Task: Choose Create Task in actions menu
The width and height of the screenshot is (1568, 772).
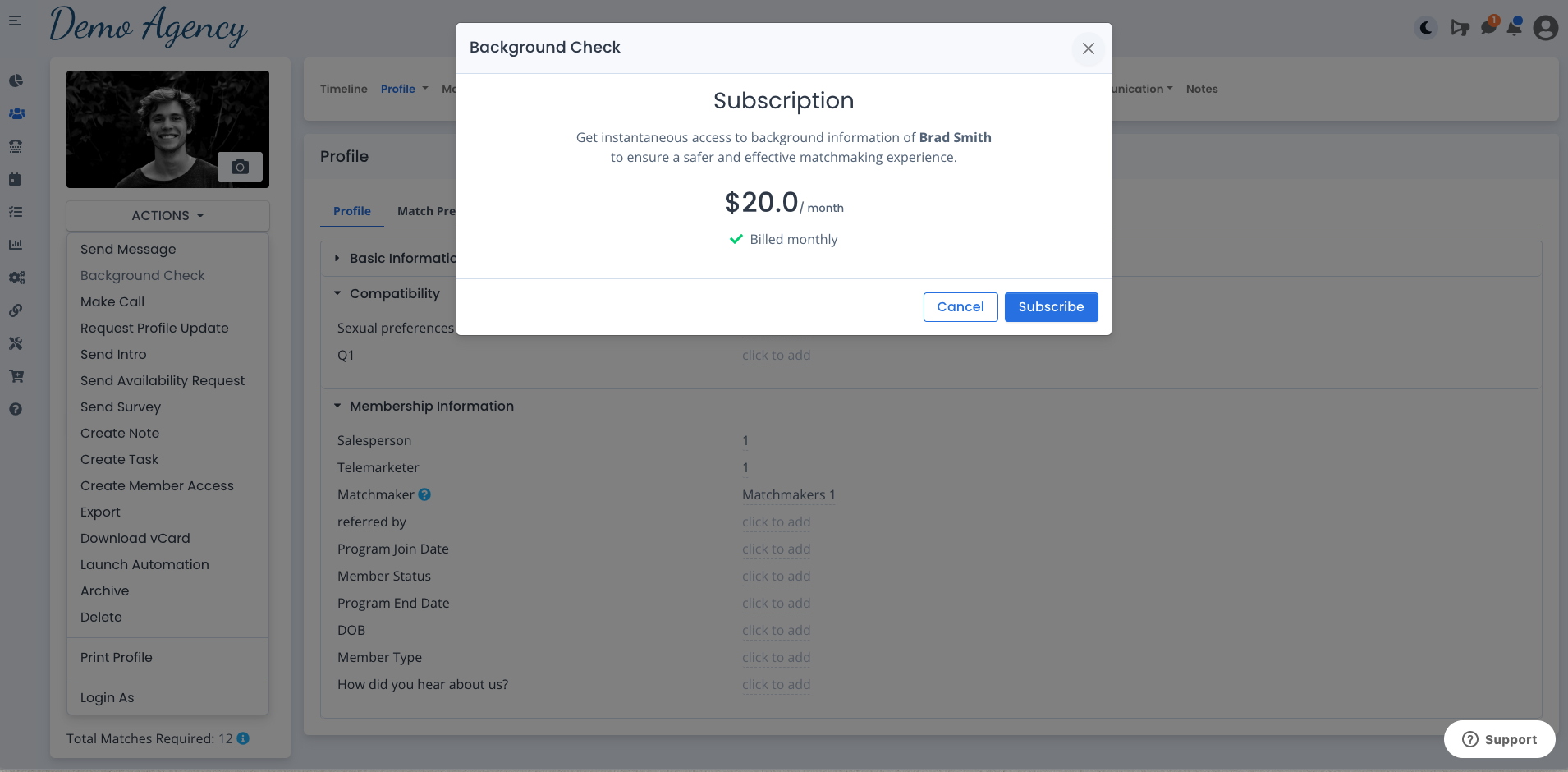Action: (120, 459)
